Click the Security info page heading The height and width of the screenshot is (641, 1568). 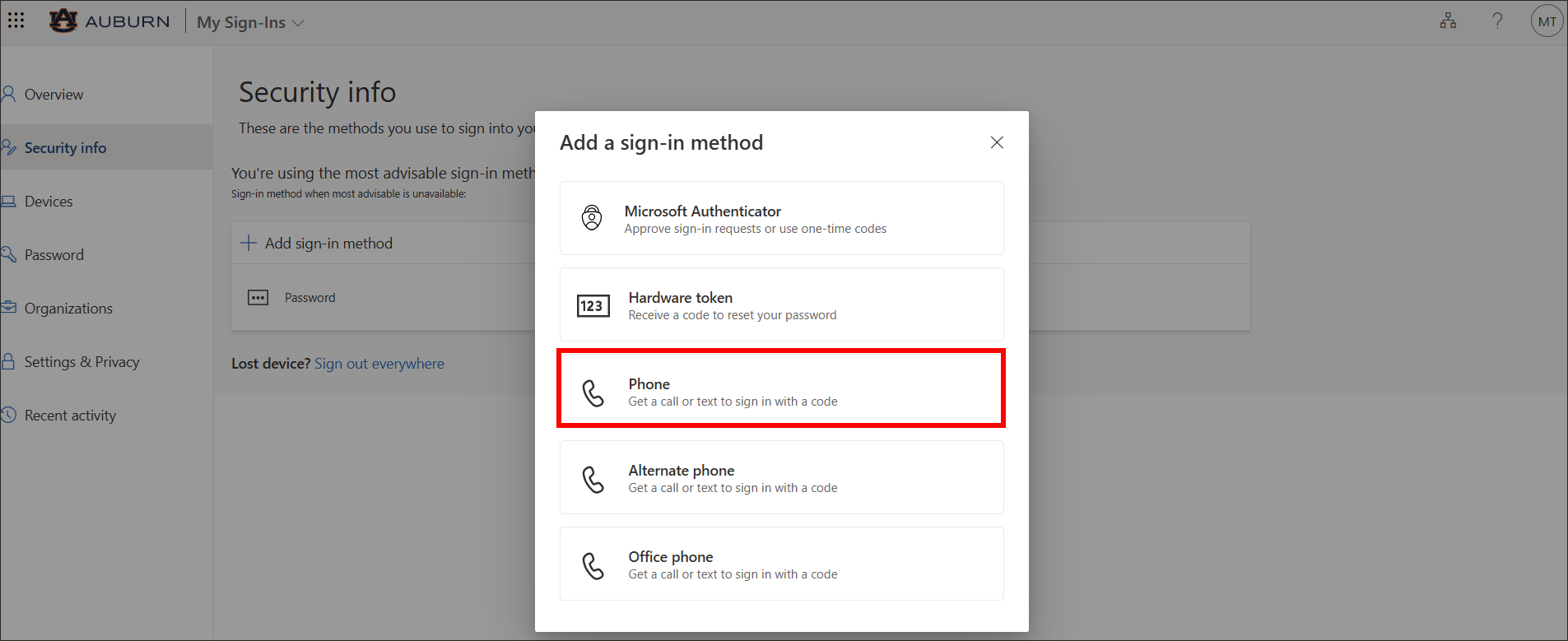(x=317, y=92)
